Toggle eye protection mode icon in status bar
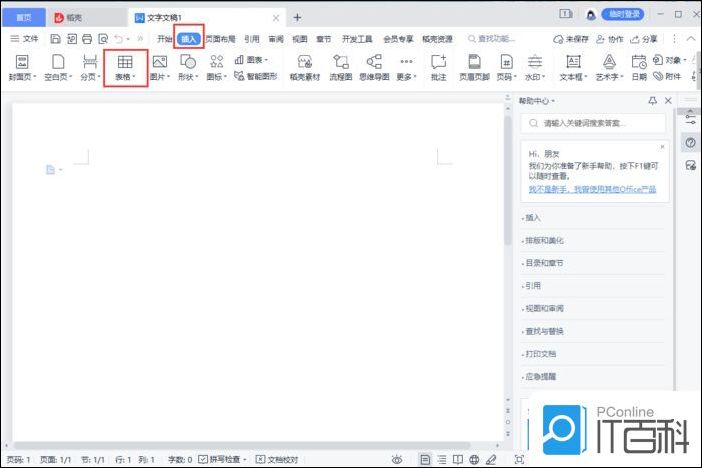702x468 pixels. 397,459
